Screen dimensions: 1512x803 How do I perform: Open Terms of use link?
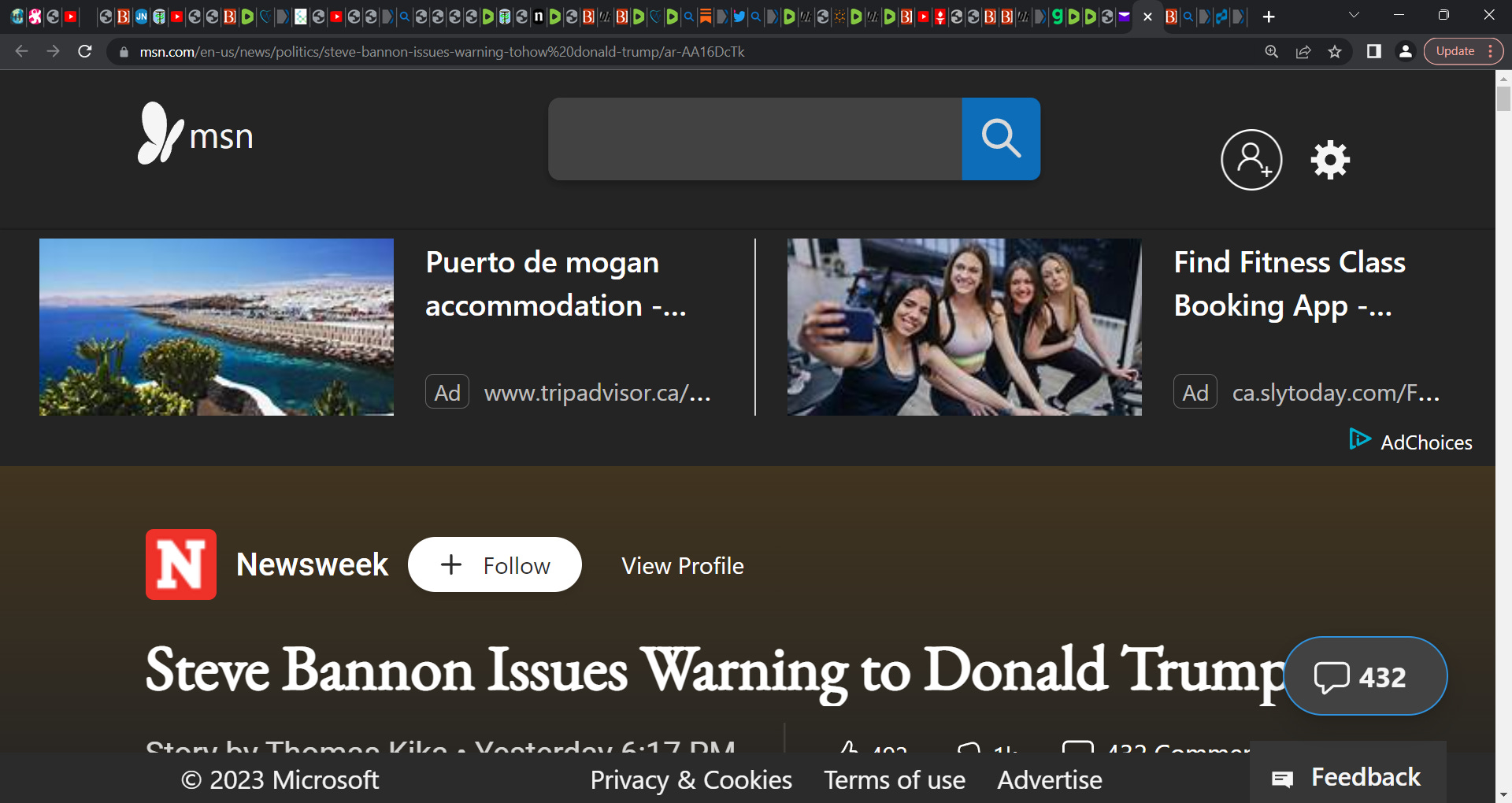point(895,779)
